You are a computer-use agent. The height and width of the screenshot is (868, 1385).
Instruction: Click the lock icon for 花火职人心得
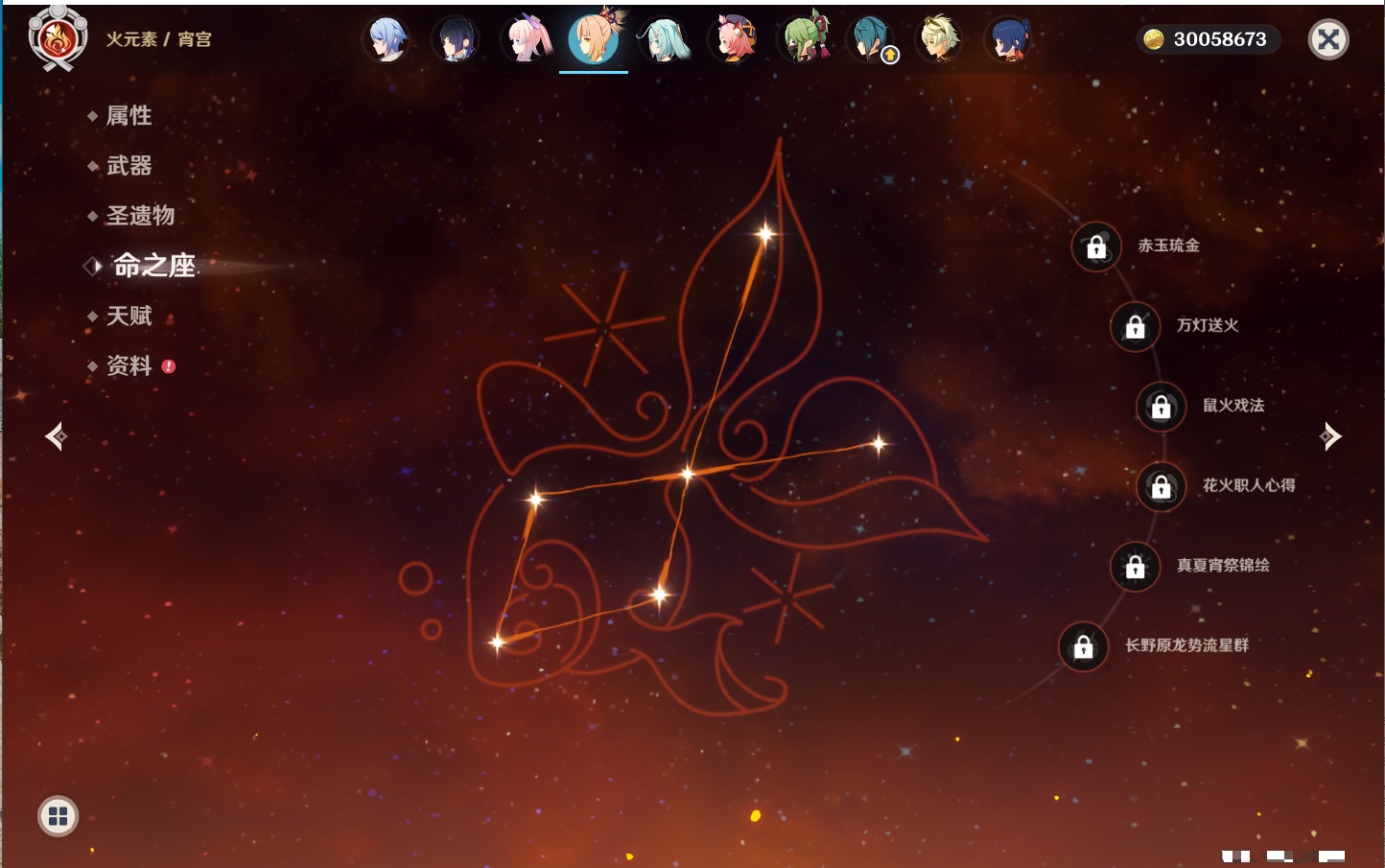coord(1162,487)
